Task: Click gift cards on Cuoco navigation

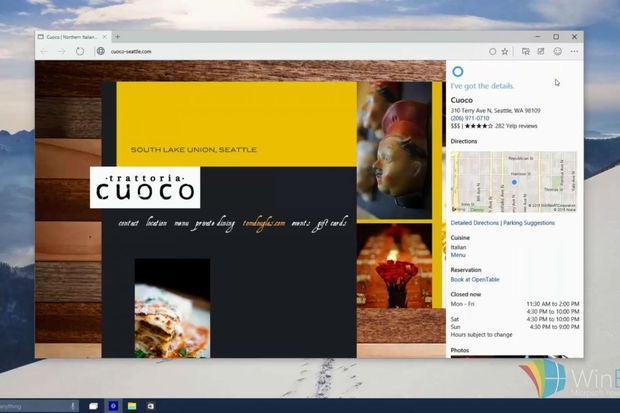Action: click(331, 224)
